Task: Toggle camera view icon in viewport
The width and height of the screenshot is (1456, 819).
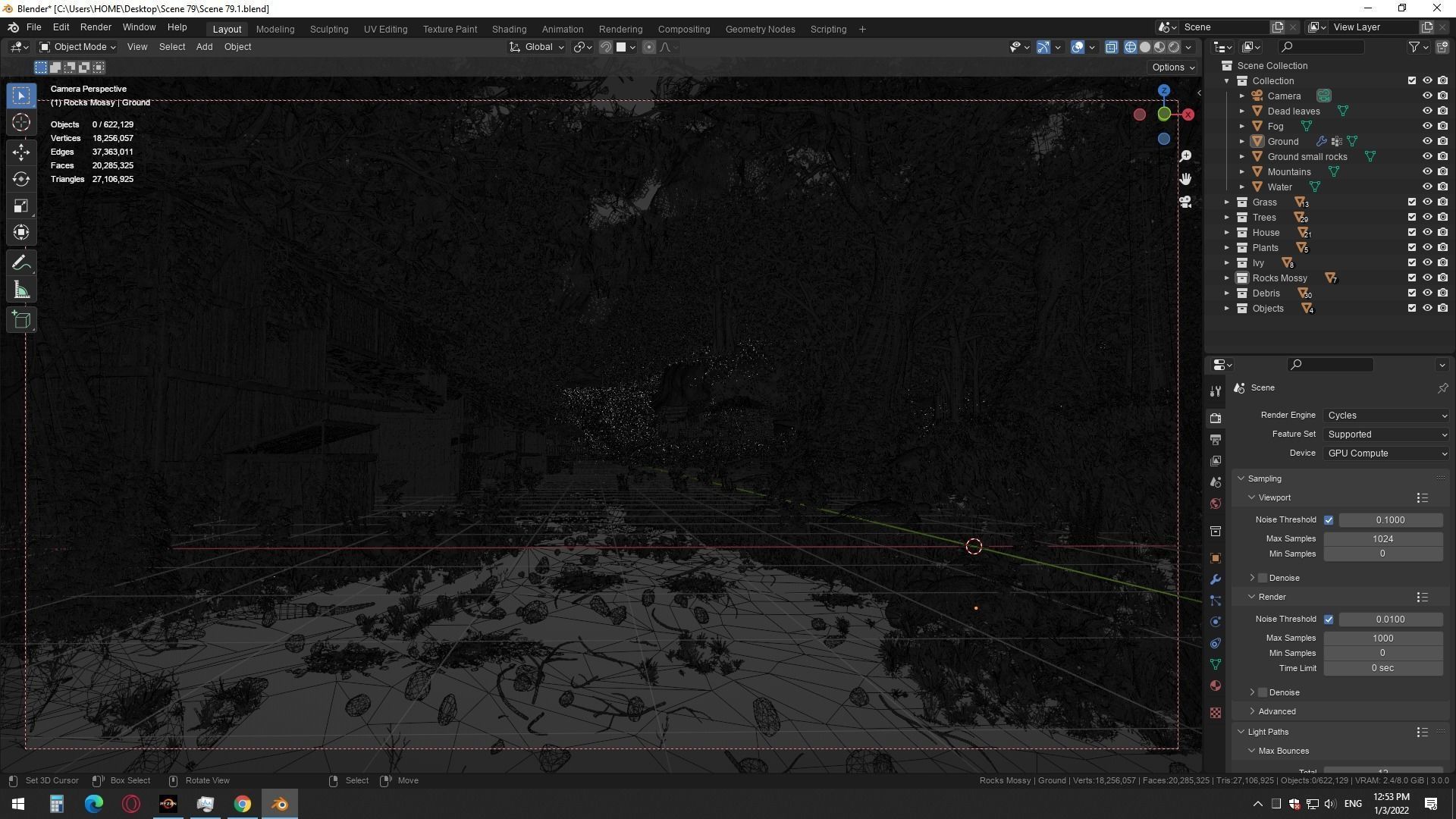Action: click(x=1185, y=202)
